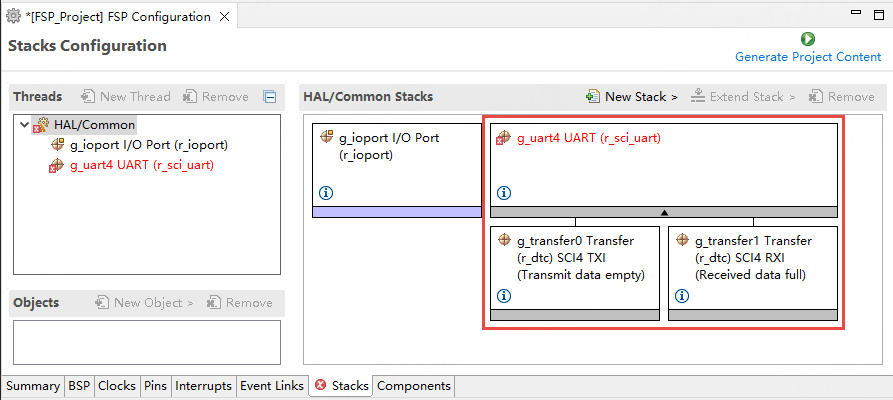The height and width of the screenshot is (400, 893).
Task: Collapse the HAL/Common tree node
Action: 25,125
